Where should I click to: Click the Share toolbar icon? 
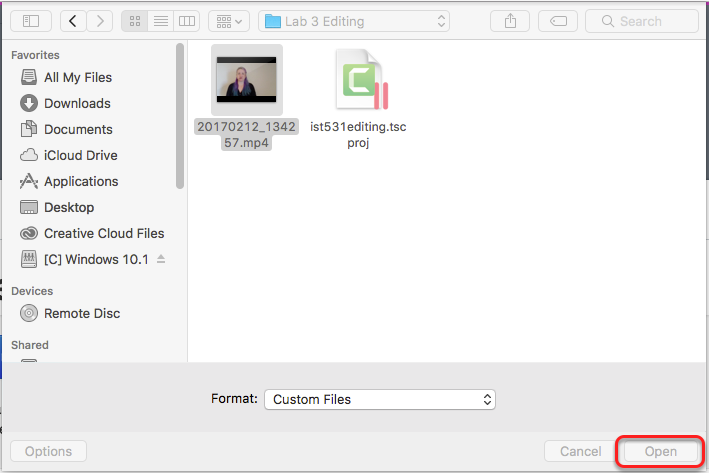511,20
